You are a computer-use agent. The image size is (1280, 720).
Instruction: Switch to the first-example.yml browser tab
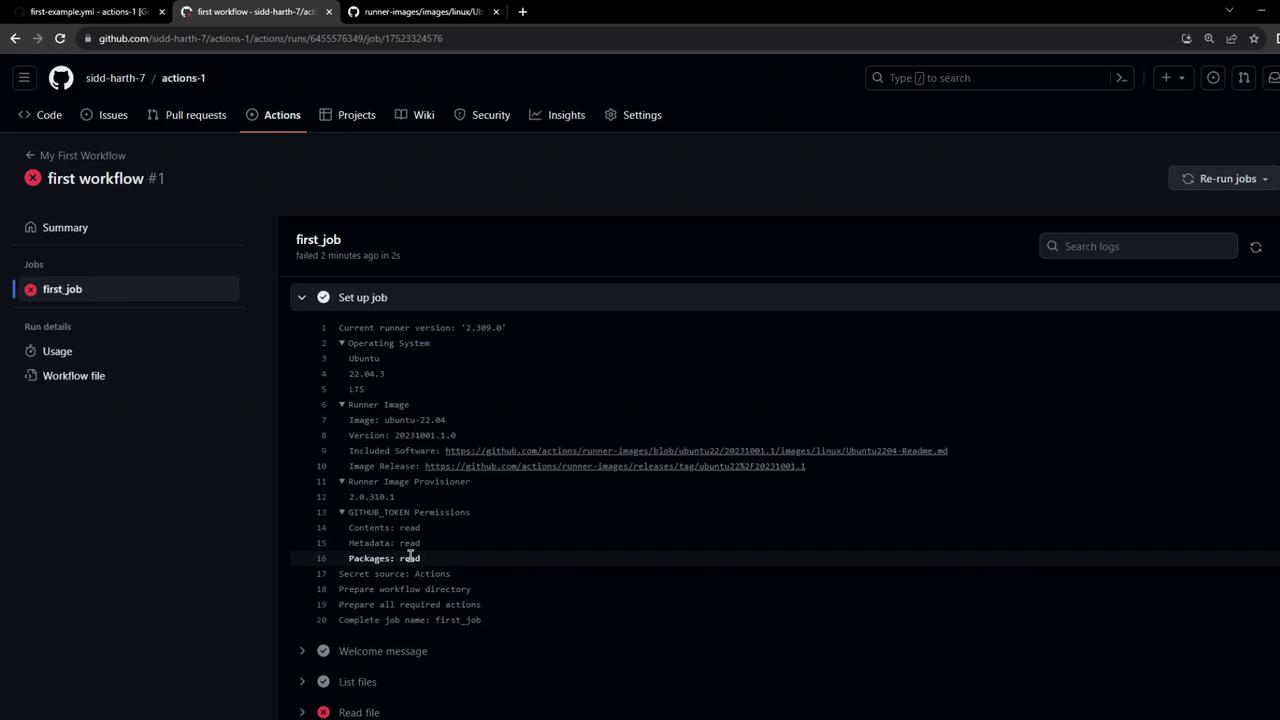pyautogui.click(x=90, y=12)
